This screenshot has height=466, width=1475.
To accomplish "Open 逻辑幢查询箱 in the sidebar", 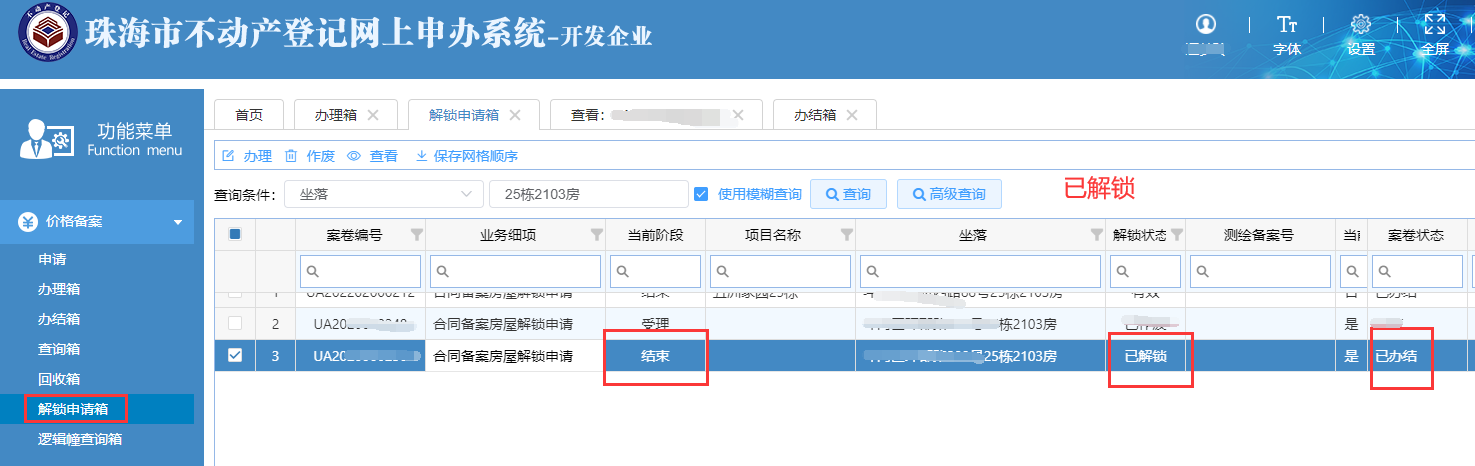I will 79,439.
